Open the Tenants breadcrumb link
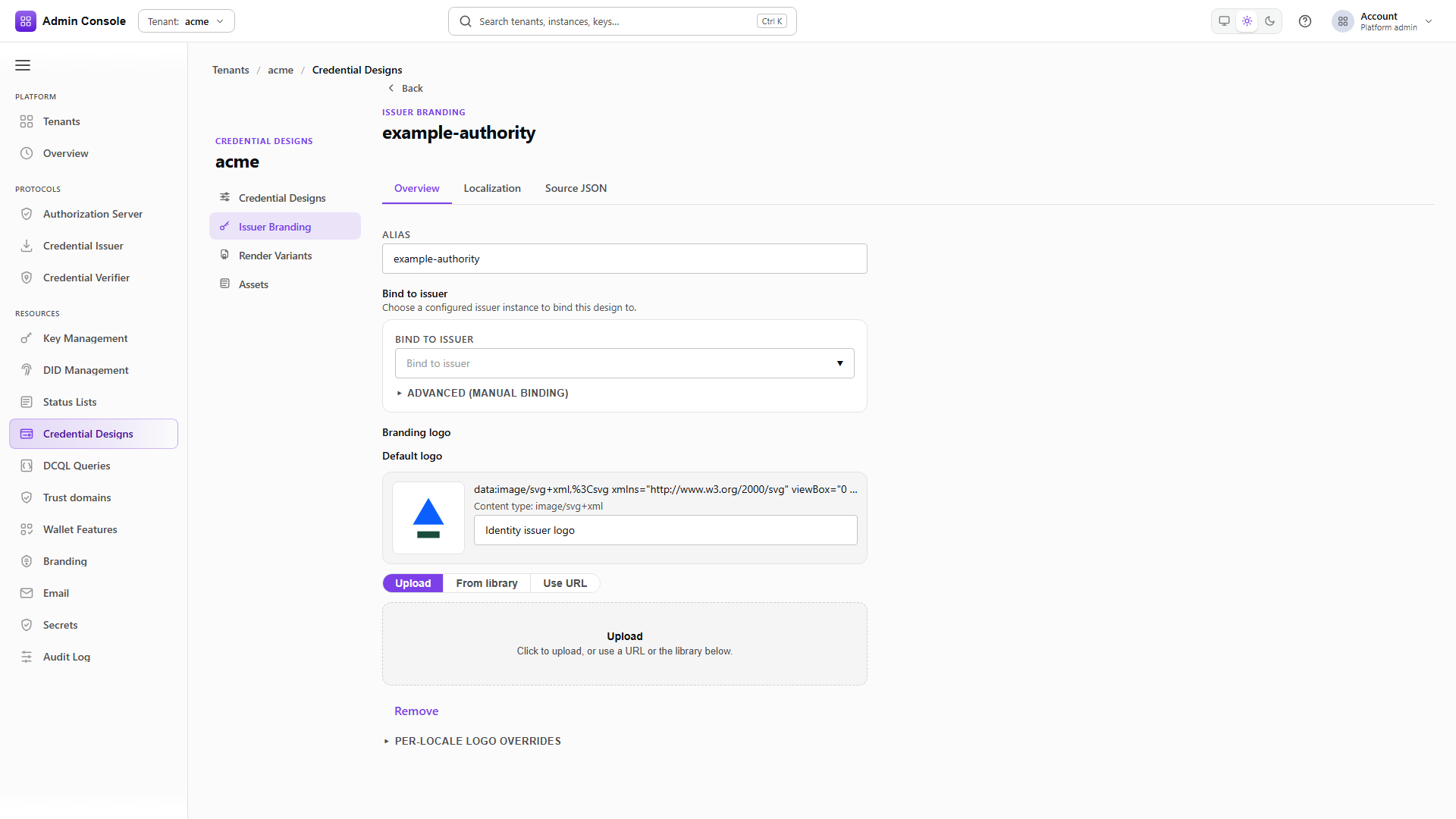This screenshot has height=819, width=1456. point(231,70)
